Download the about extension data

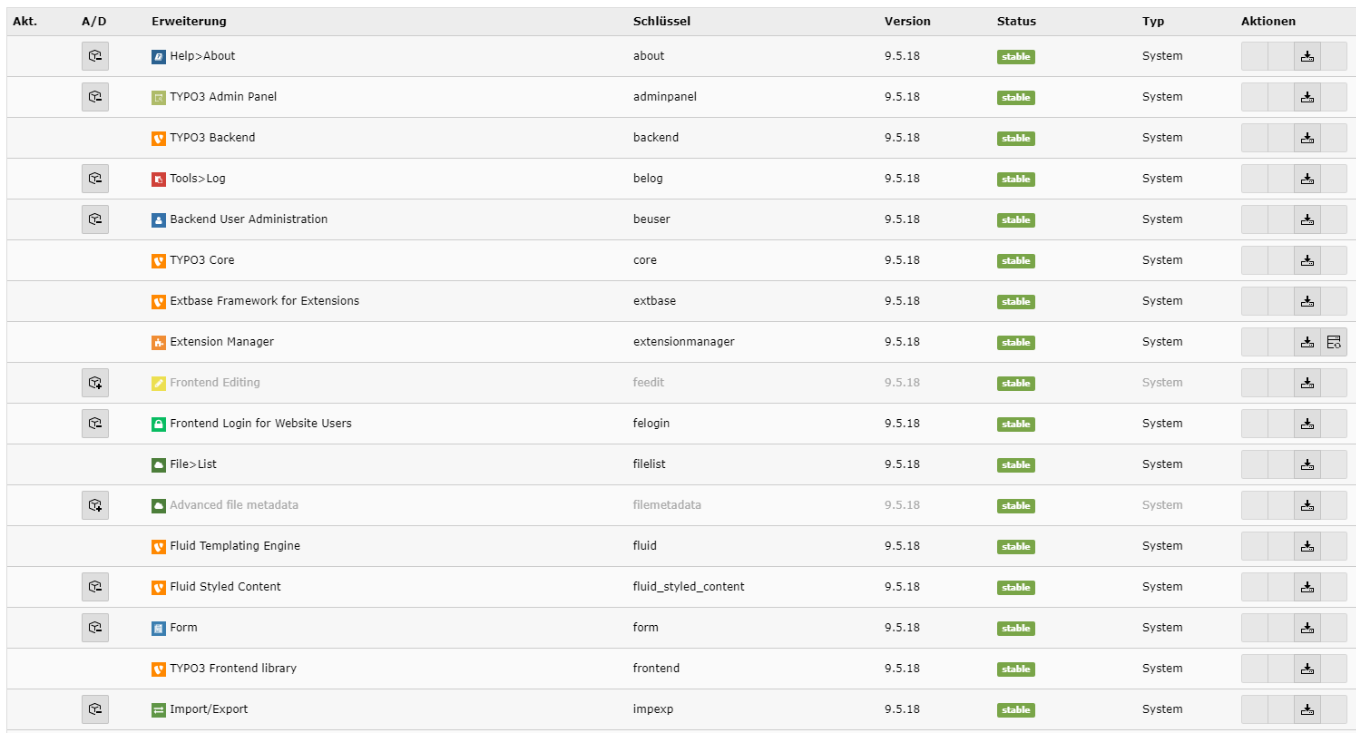coord(1307,57)
